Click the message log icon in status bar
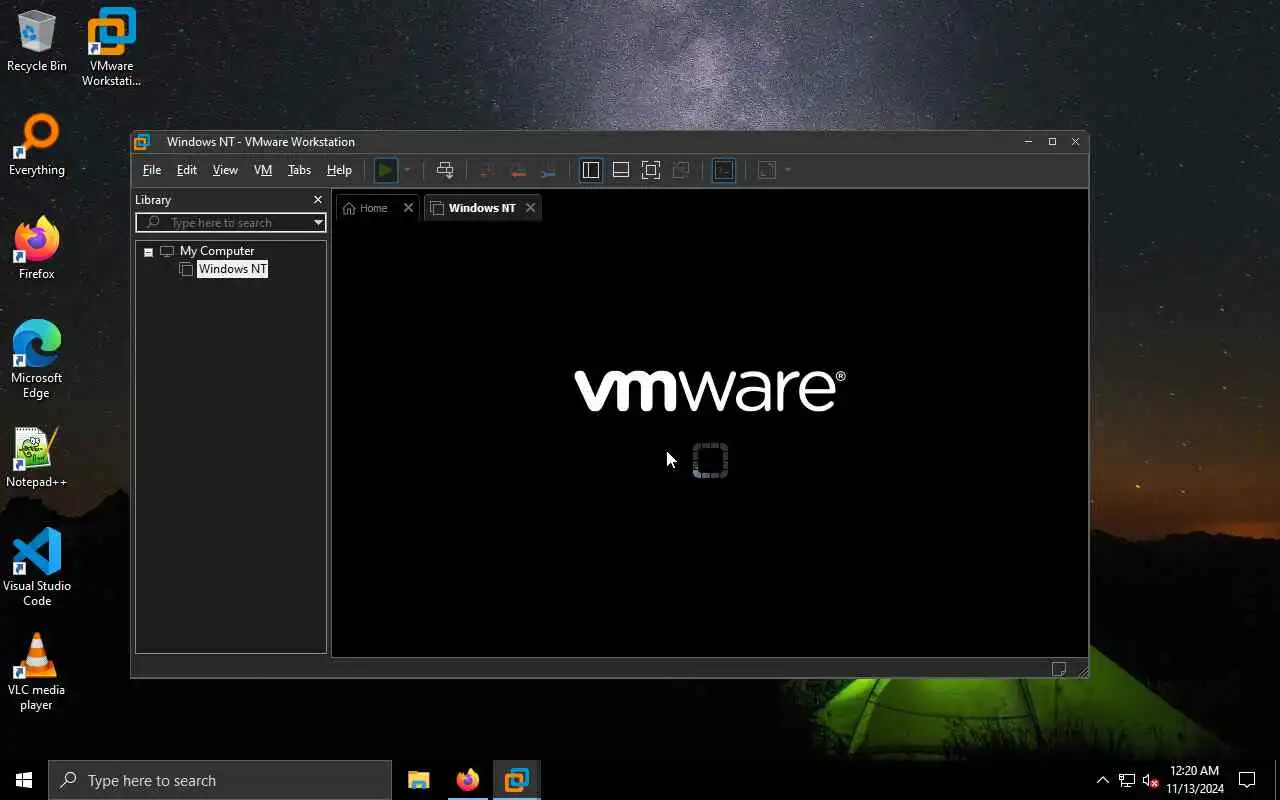The width and height of the screenshot is (1280, 800). (1059, 669)
